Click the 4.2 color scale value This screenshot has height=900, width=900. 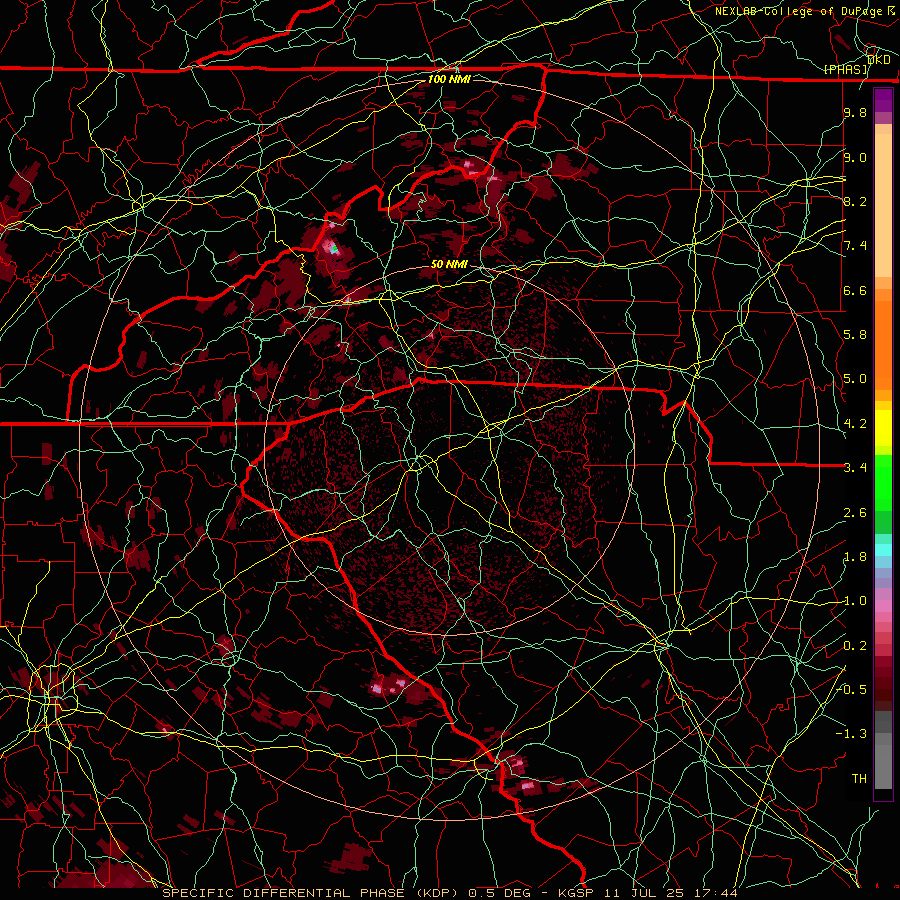pyautogui.click(x=855, y=424)
